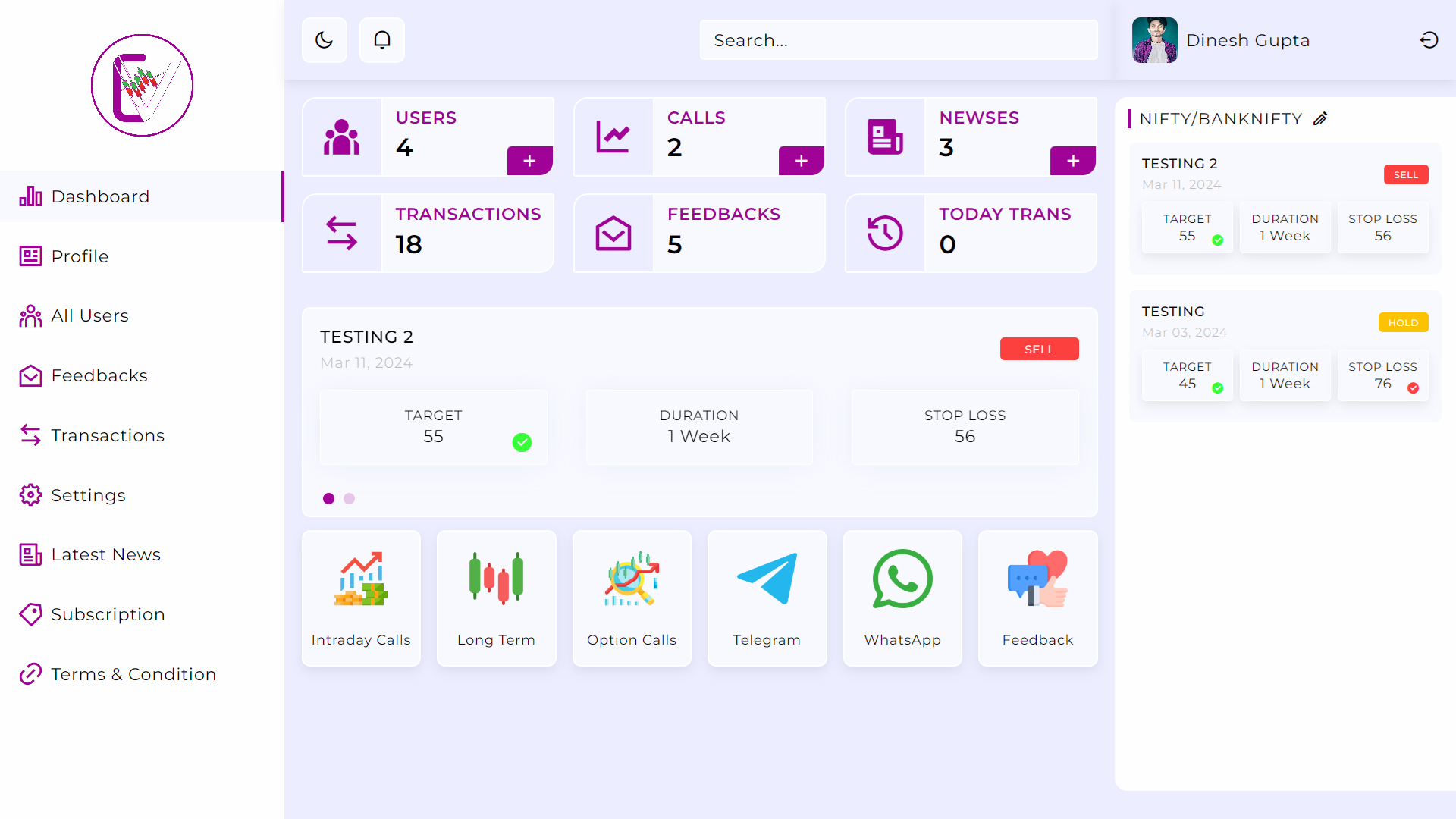Go to All Users in sidebar
Screen dimensions: 1456x819
142,315
